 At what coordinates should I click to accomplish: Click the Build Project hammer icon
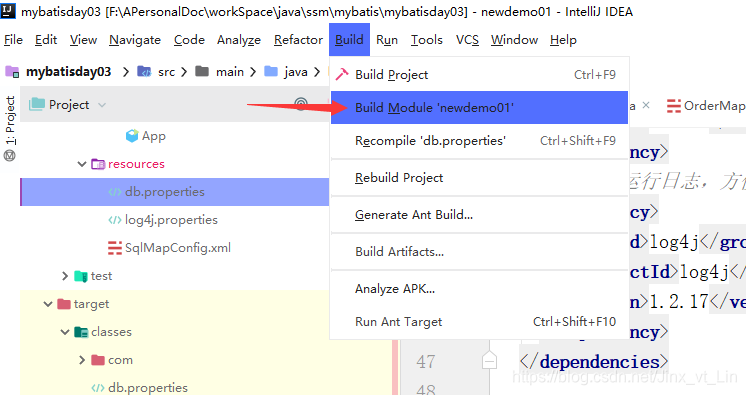(x=342, y=74)
